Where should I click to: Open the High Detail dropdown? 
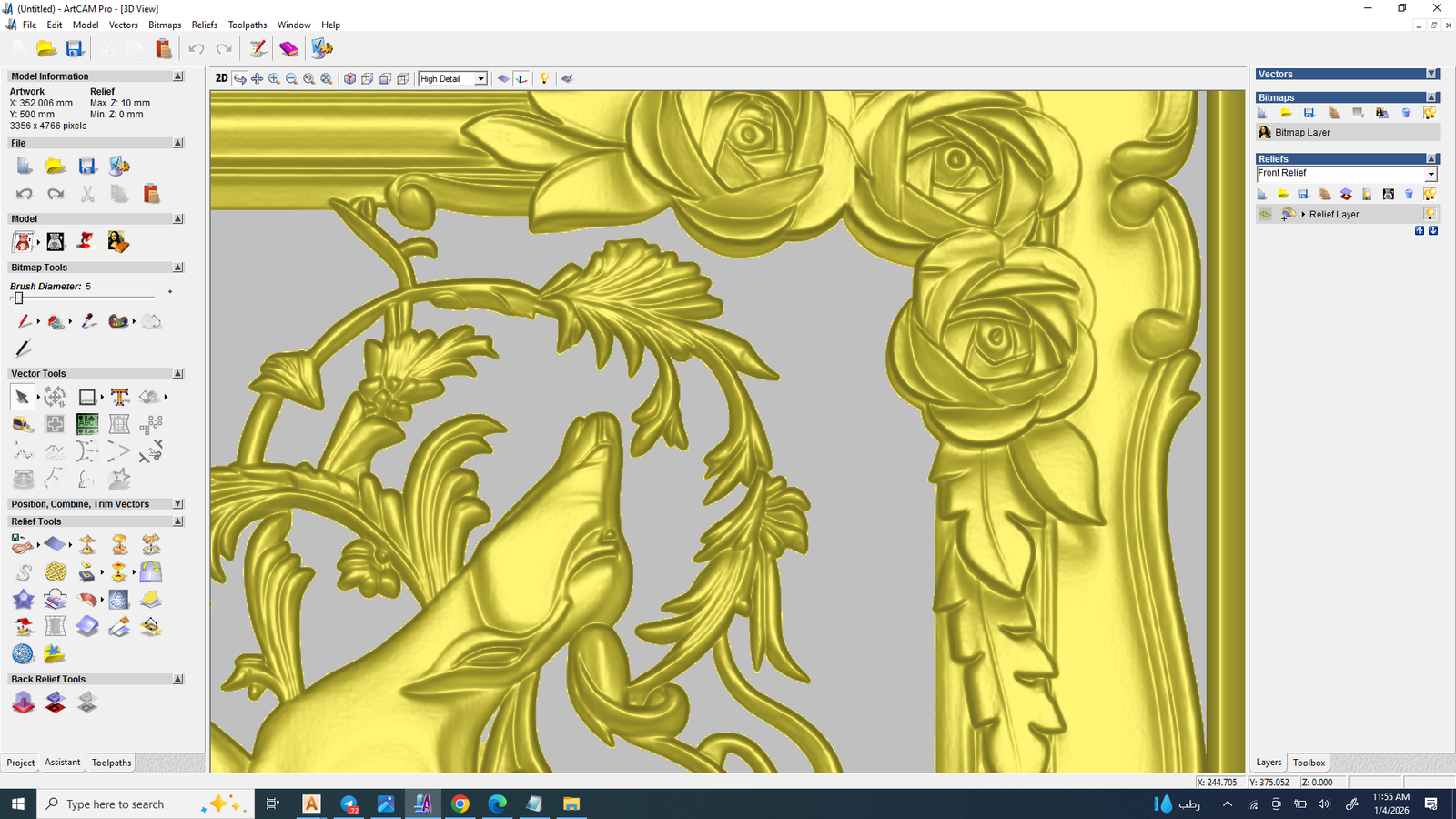pyautogui.click(x=480, y=79)
